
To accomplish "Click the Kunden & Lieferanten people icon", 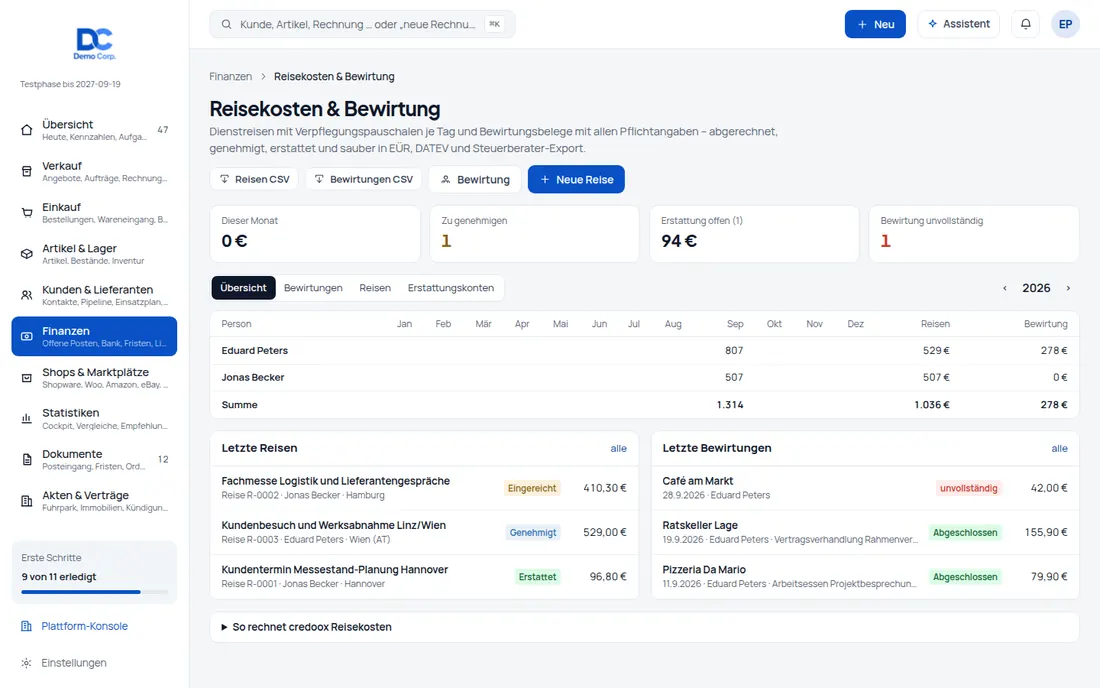I will pos(27,295).
